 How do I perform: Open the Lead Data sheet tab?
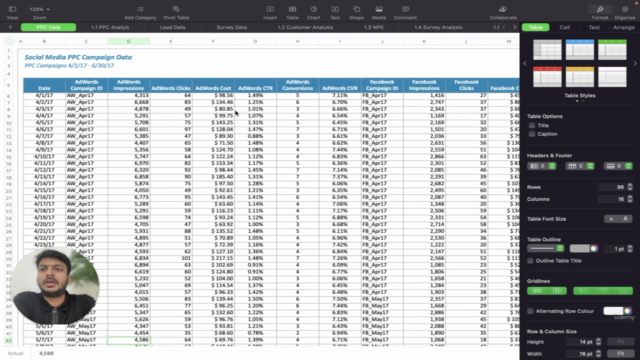pos(172,27)
